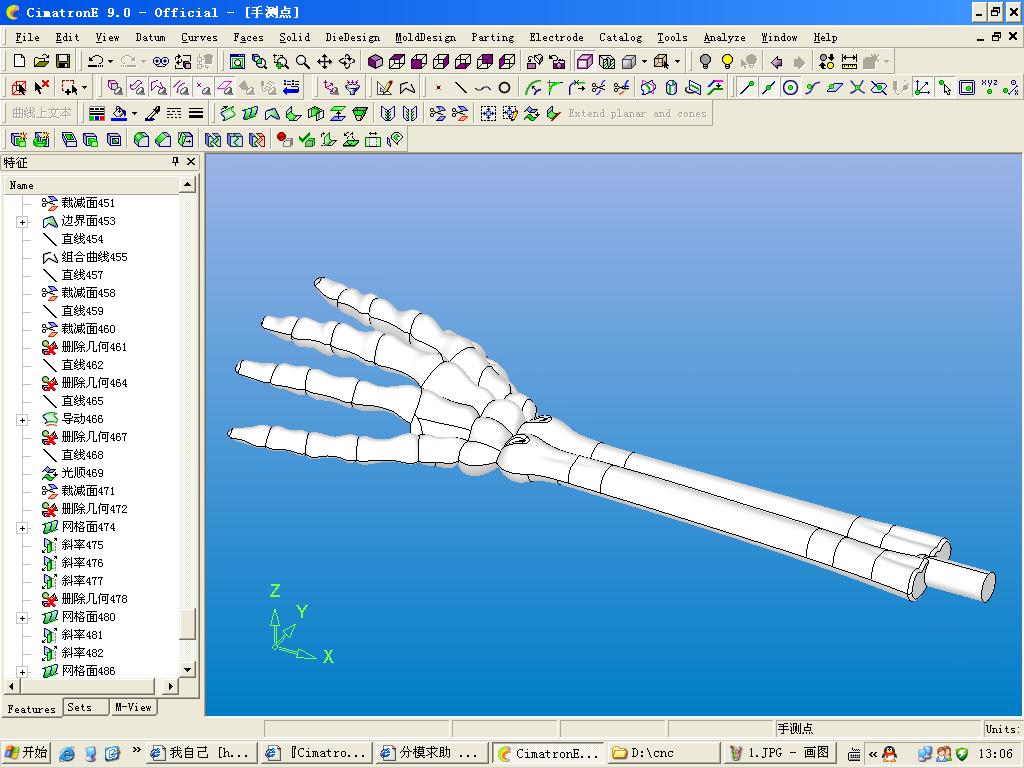
Task: Open the Undo history dropdown arrow
Action: 110,61
